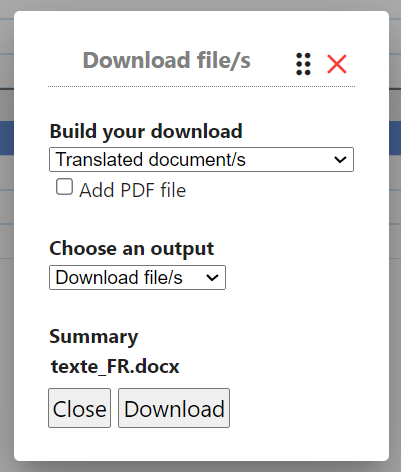
Task: Open the Translated document/s dropdown
Action: (201, 159)
